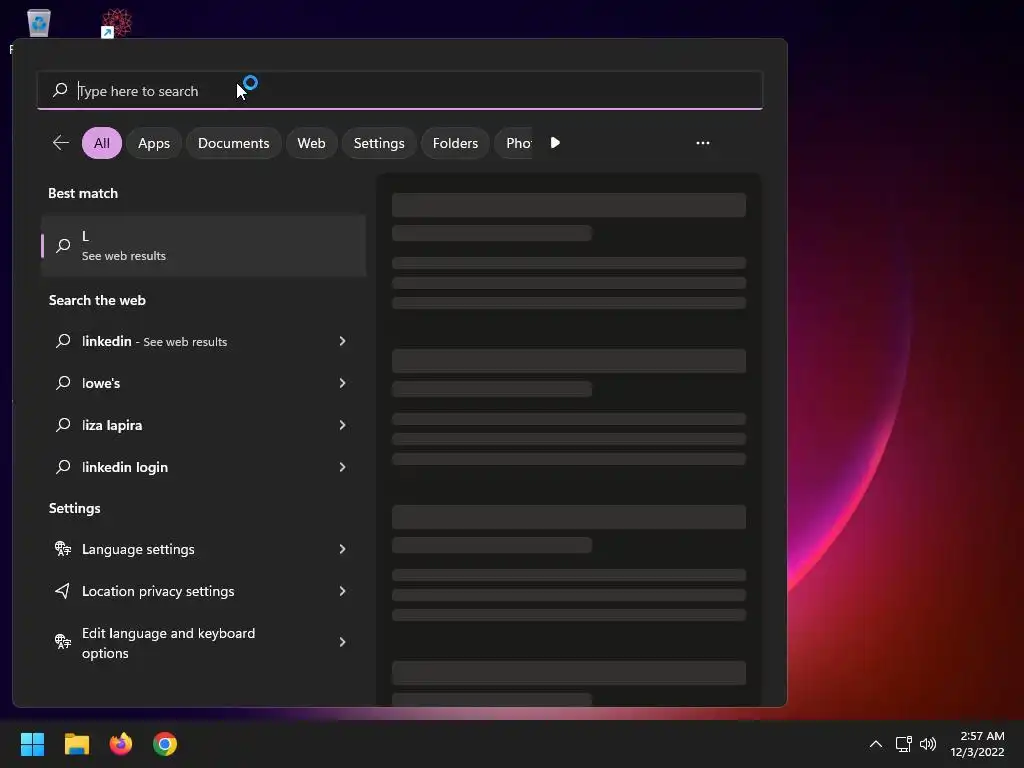Click the Edit language keyboard options icon
This screenshot has height=768, width=1024.
(63, 641)
